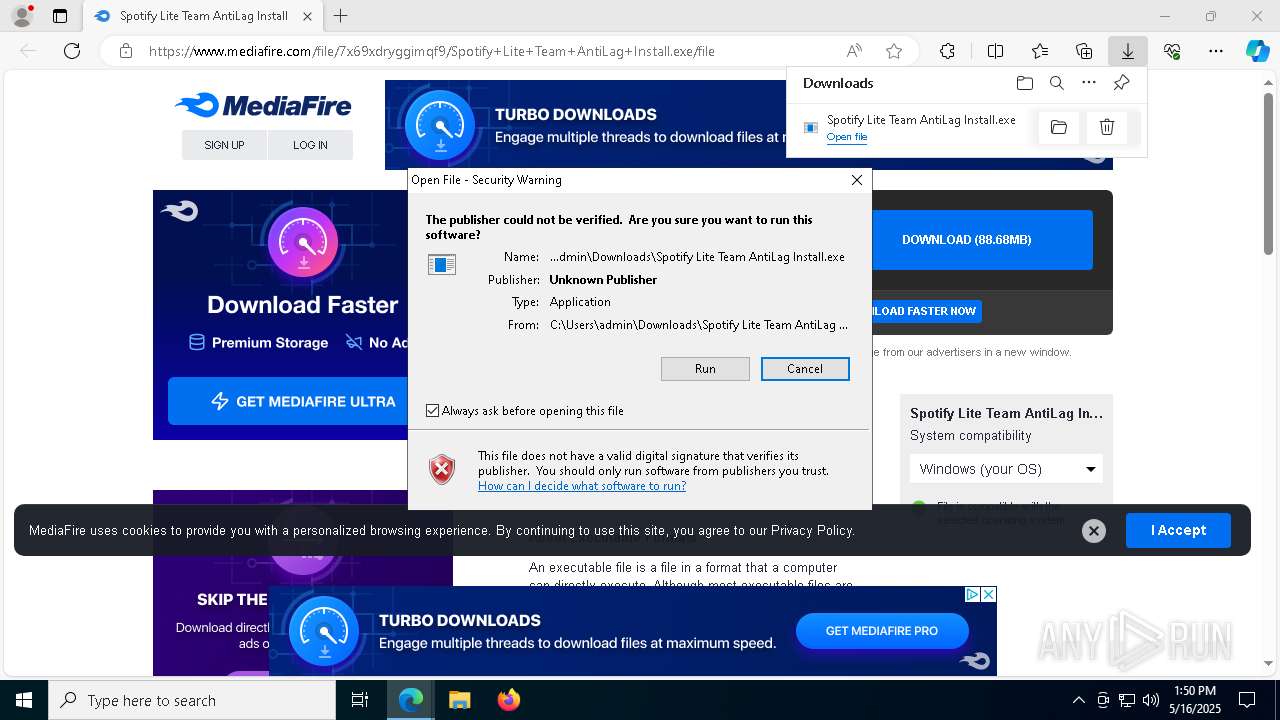Image resolution: width=1280 pixels, height=720 pixels.
Task: Open the Extensions puzzle icon
Action: coord(947,51)
